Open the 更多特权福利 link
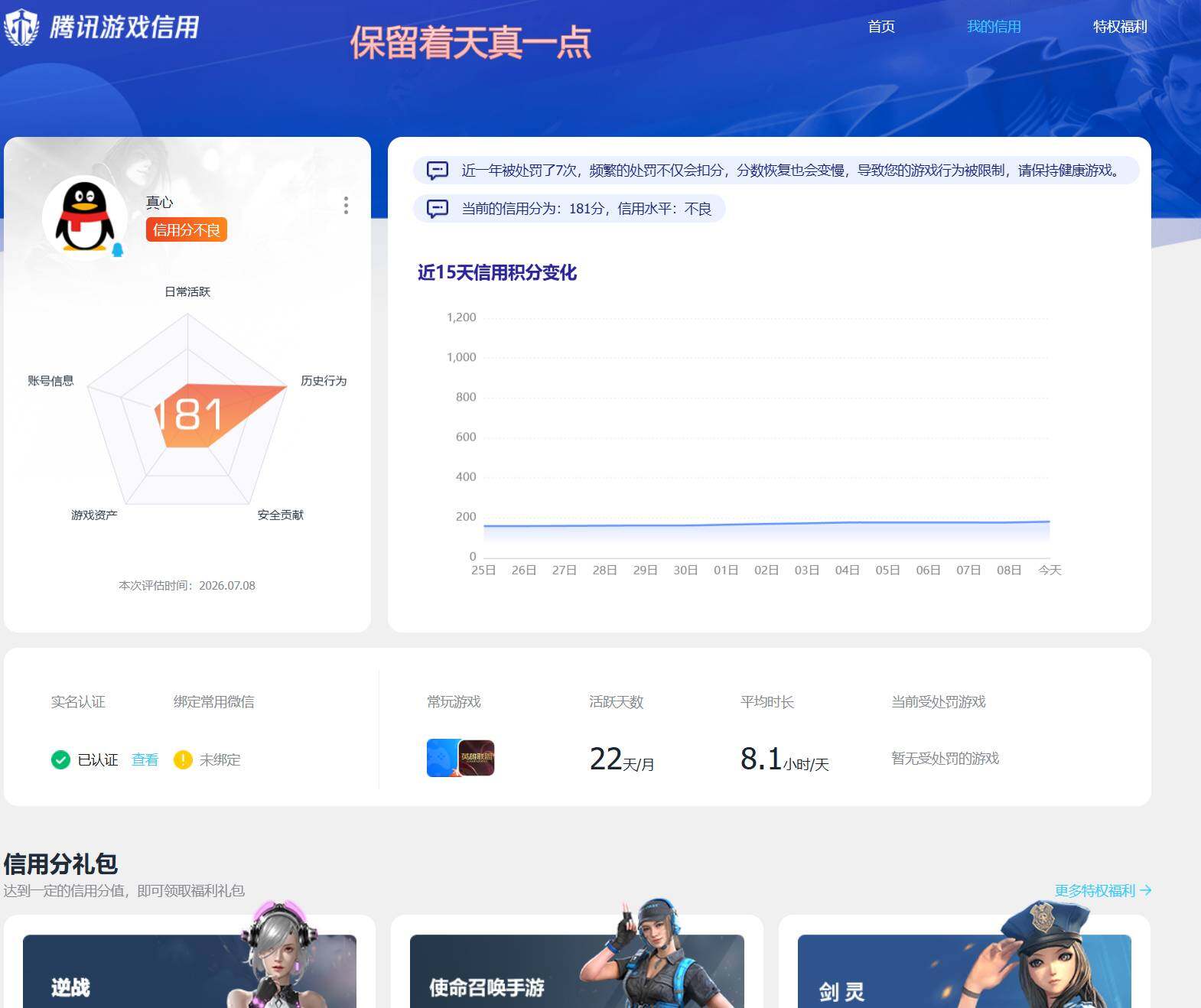The height and width of the screenshot is (1008, 1201). 1102,890
